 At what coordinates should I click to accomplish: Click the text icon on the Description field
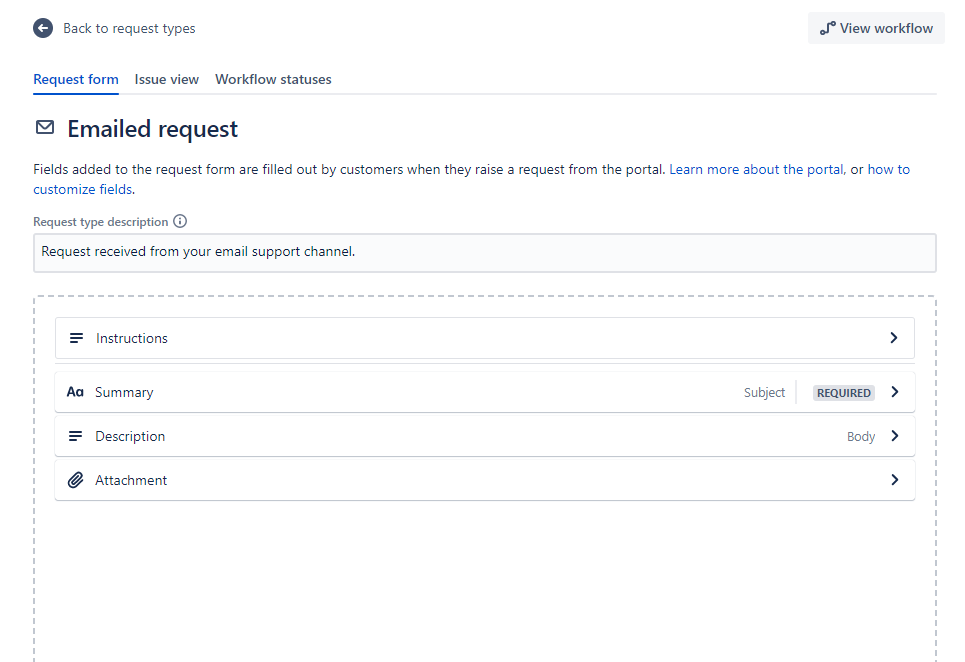(77, 436)
